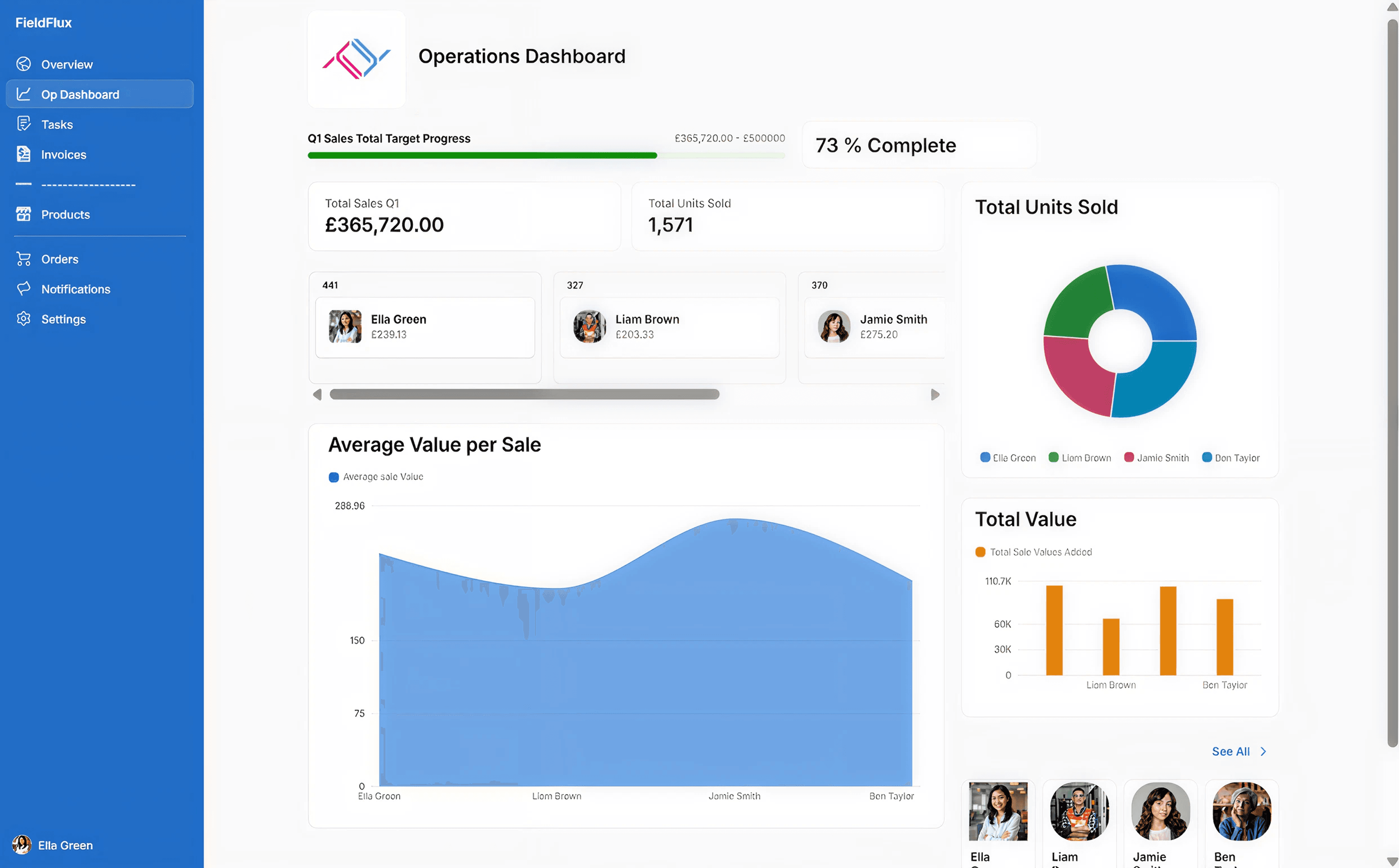Click right arrow of sales cards scroller
1399x868 pixels.
[935, 394]
